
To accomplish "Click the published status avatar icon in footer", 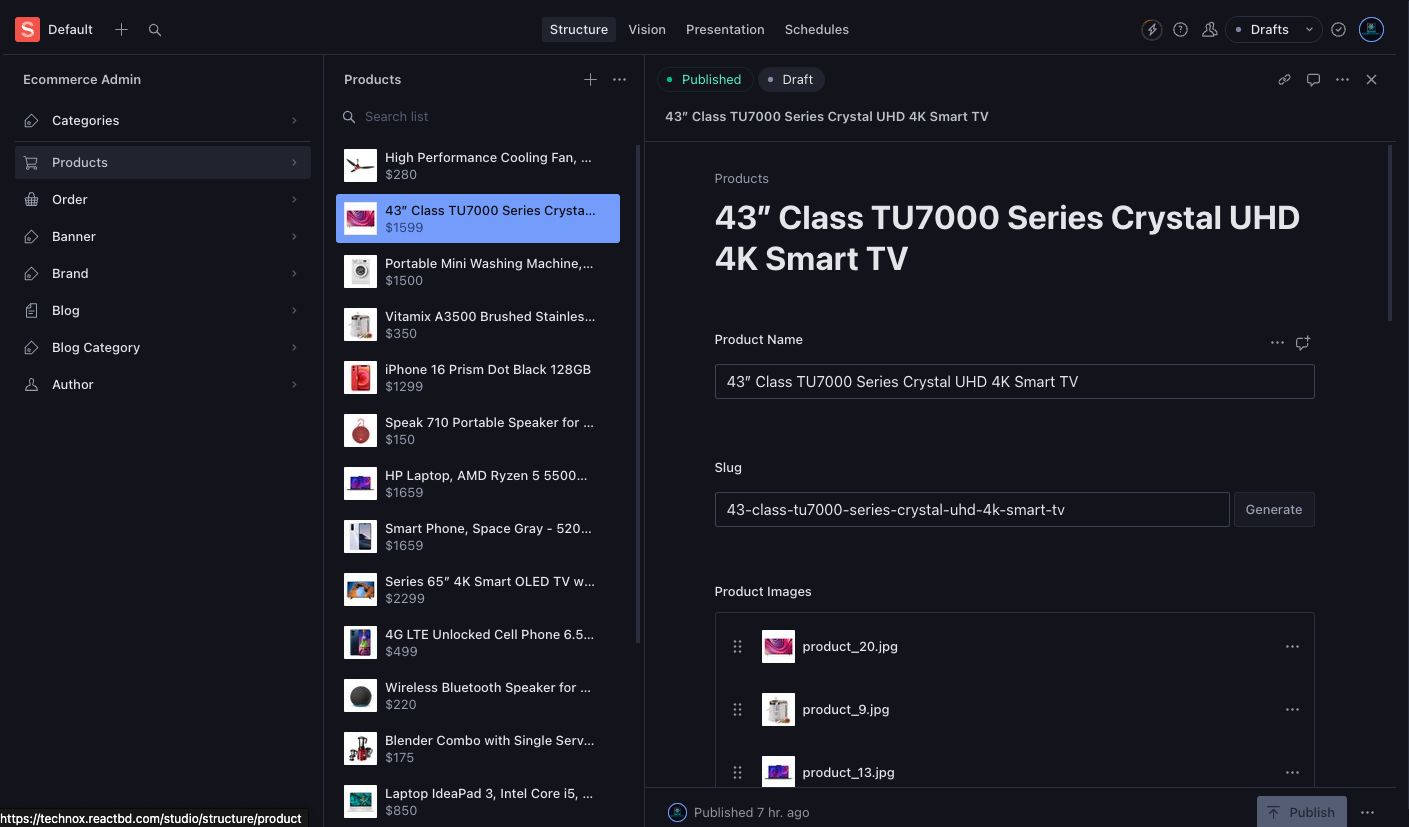I will click(677, 812).
